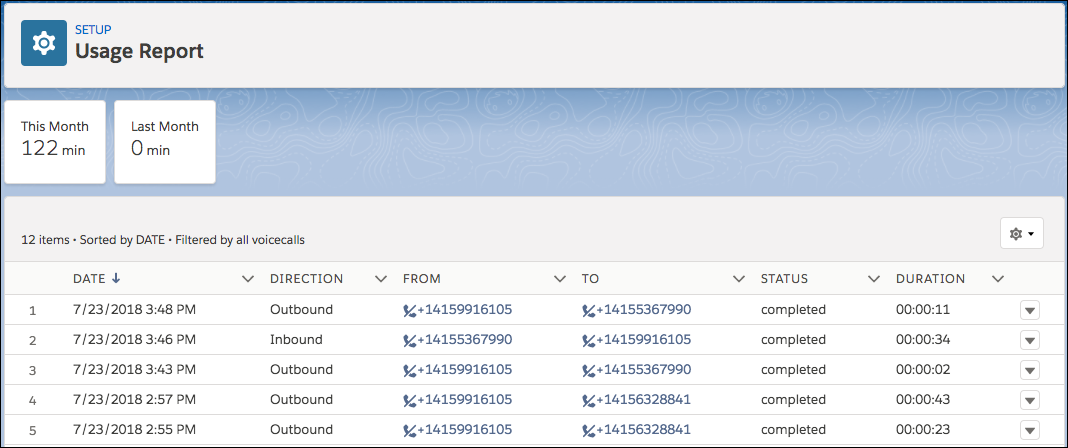This screenshot has height=448, width=1068.
Task: Sort by the DIRECTION column header
Action: (307, 278)
